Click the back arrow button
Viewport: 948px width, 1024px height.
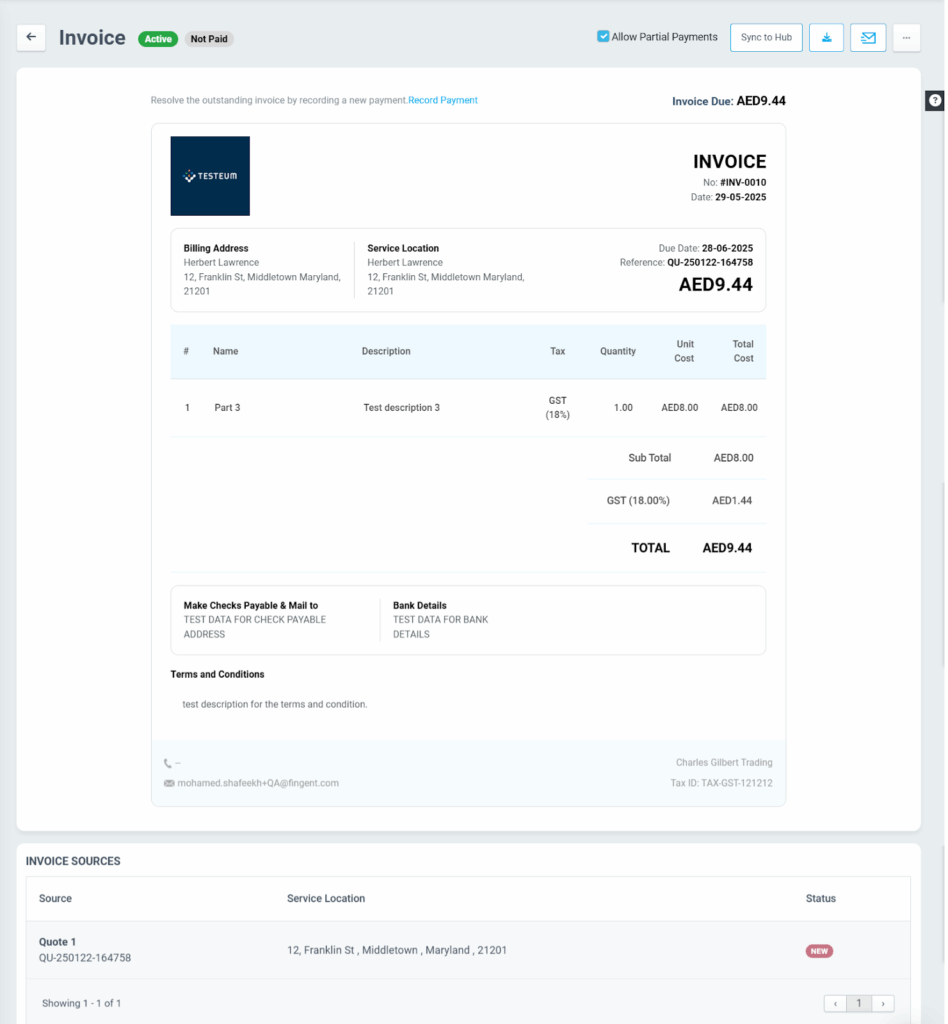(31, 37)
